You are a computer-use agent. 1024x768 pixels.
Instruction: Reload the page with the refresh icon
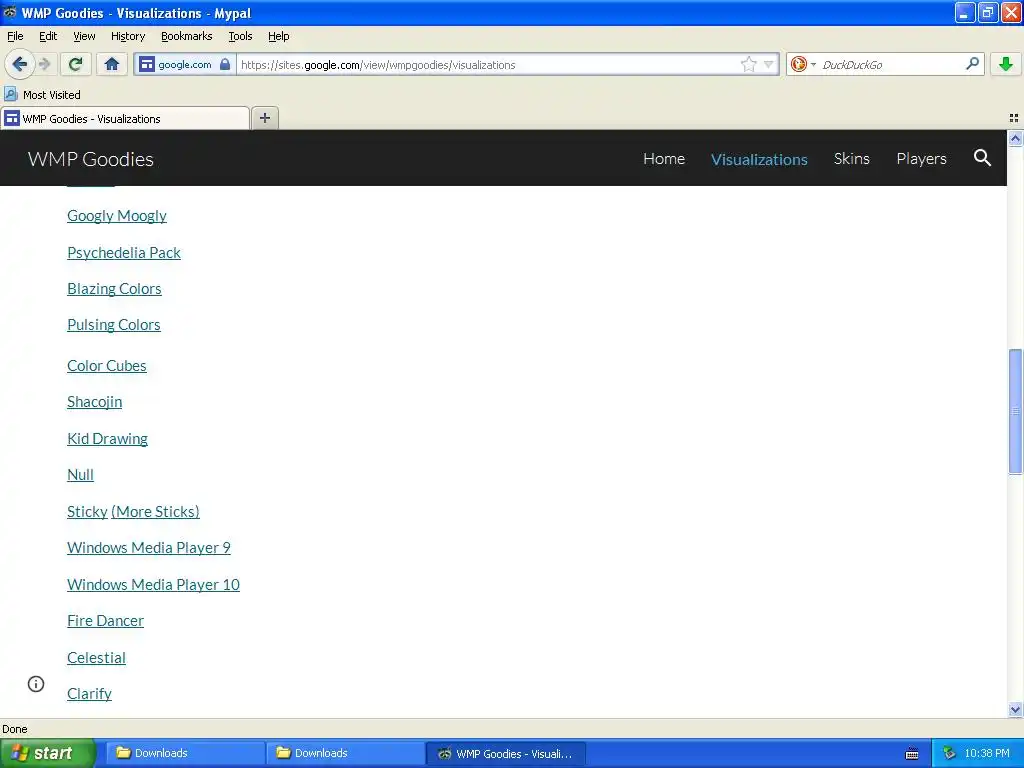point(76,64)
